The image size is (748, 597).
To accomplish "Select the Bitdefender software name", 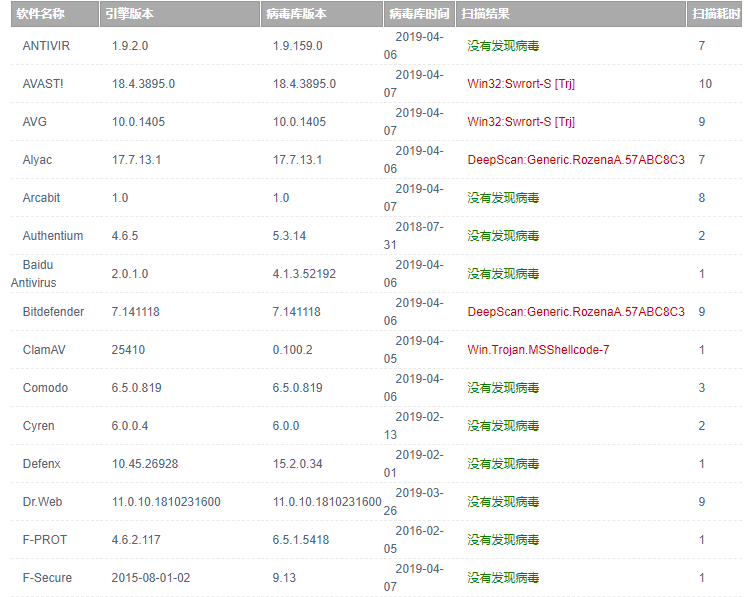I will click(x=53, y=312).
